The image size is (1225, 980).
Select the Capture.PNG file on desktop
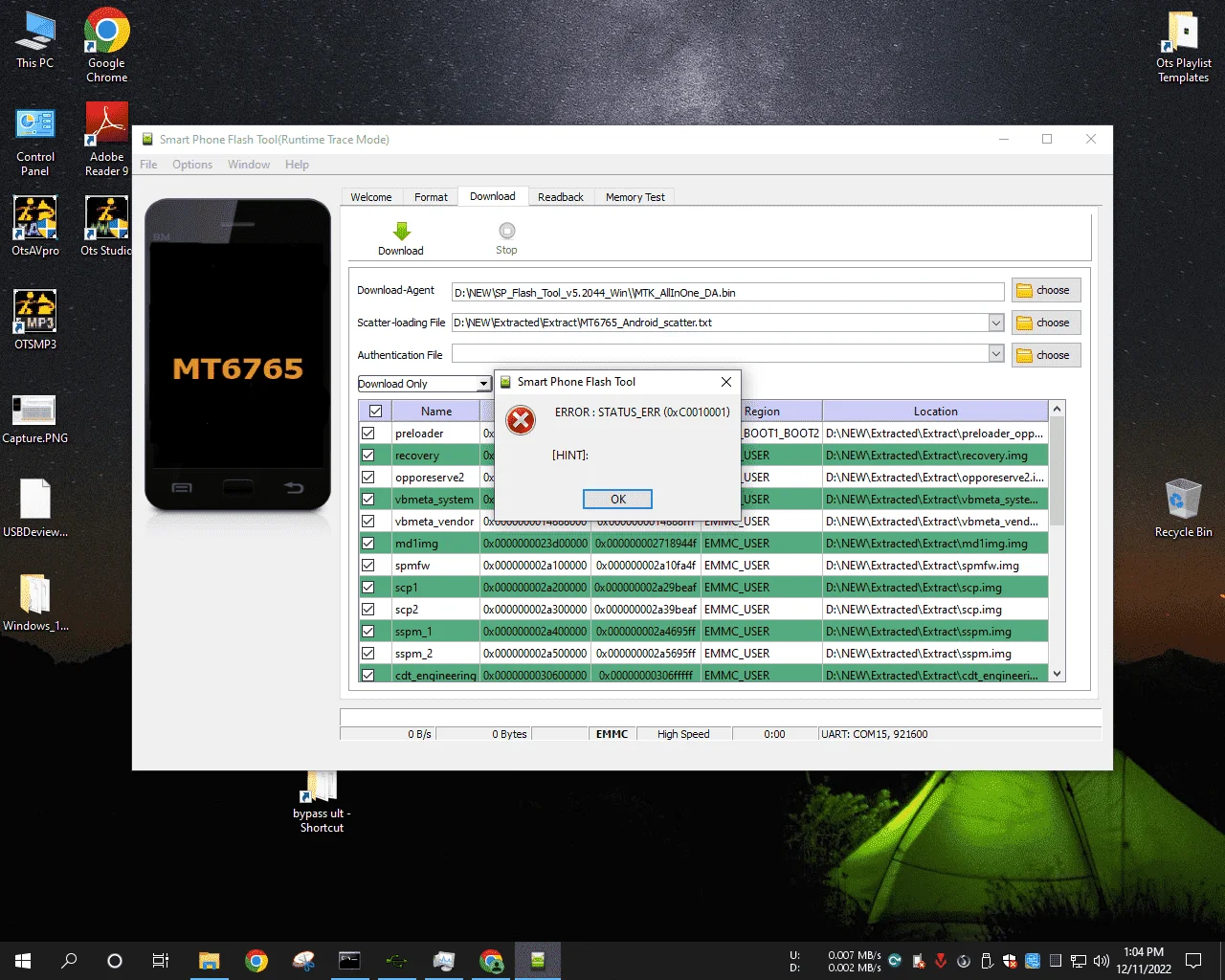(35, 419)
